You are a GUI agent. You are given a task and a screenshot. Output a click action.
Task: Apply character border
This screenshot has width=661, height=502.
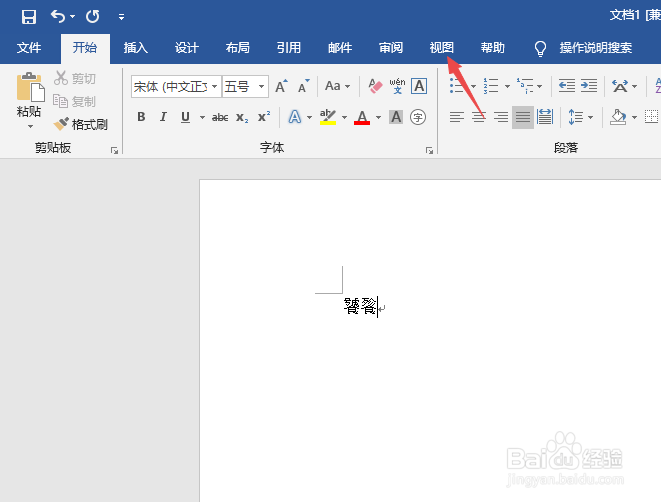click(419, 86)
